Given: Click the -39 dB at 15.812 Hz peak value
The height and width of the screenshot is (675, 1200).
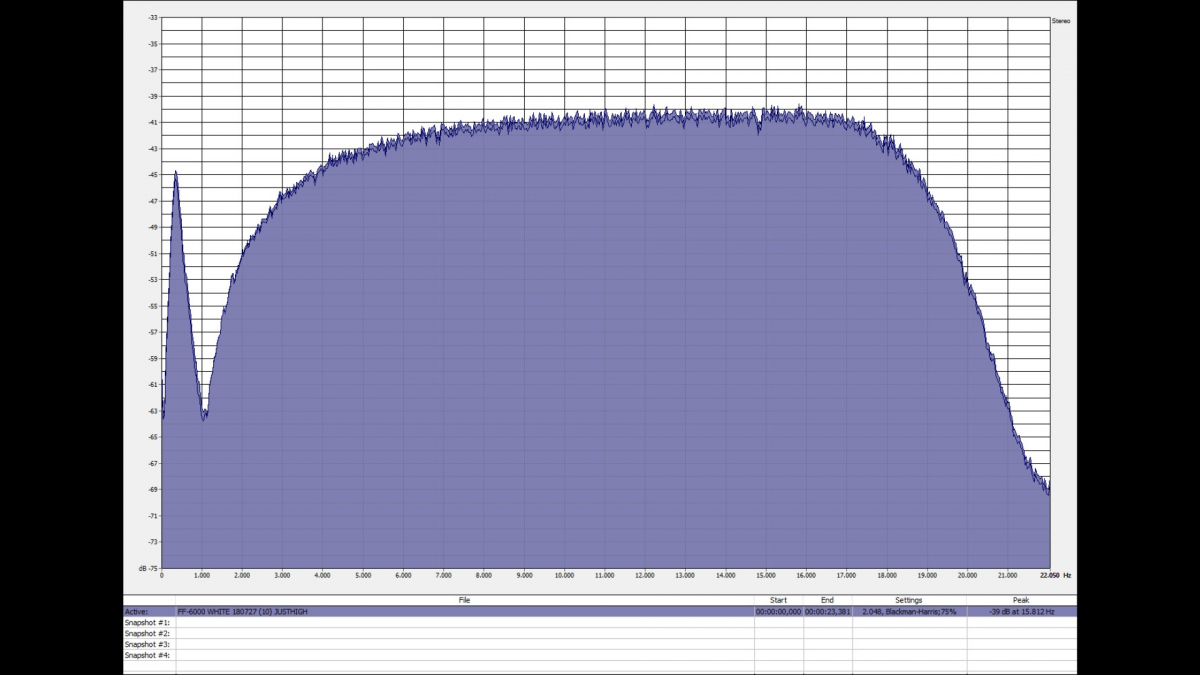Looking at the screenshot, I should [x=1020, y=611].
